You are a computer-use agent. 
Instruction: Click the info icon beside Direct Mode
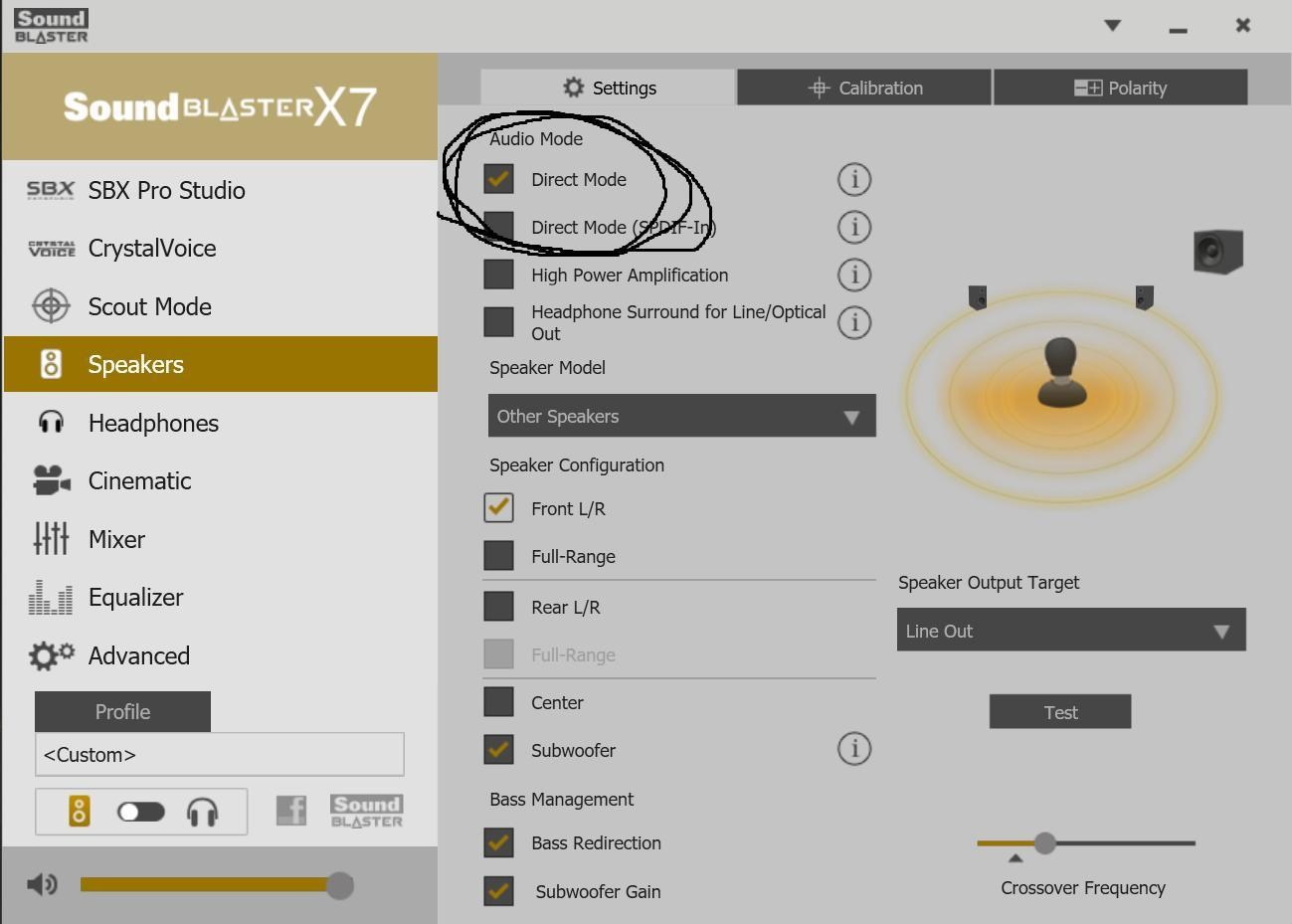pyautogui.click(x=853, y=180)
